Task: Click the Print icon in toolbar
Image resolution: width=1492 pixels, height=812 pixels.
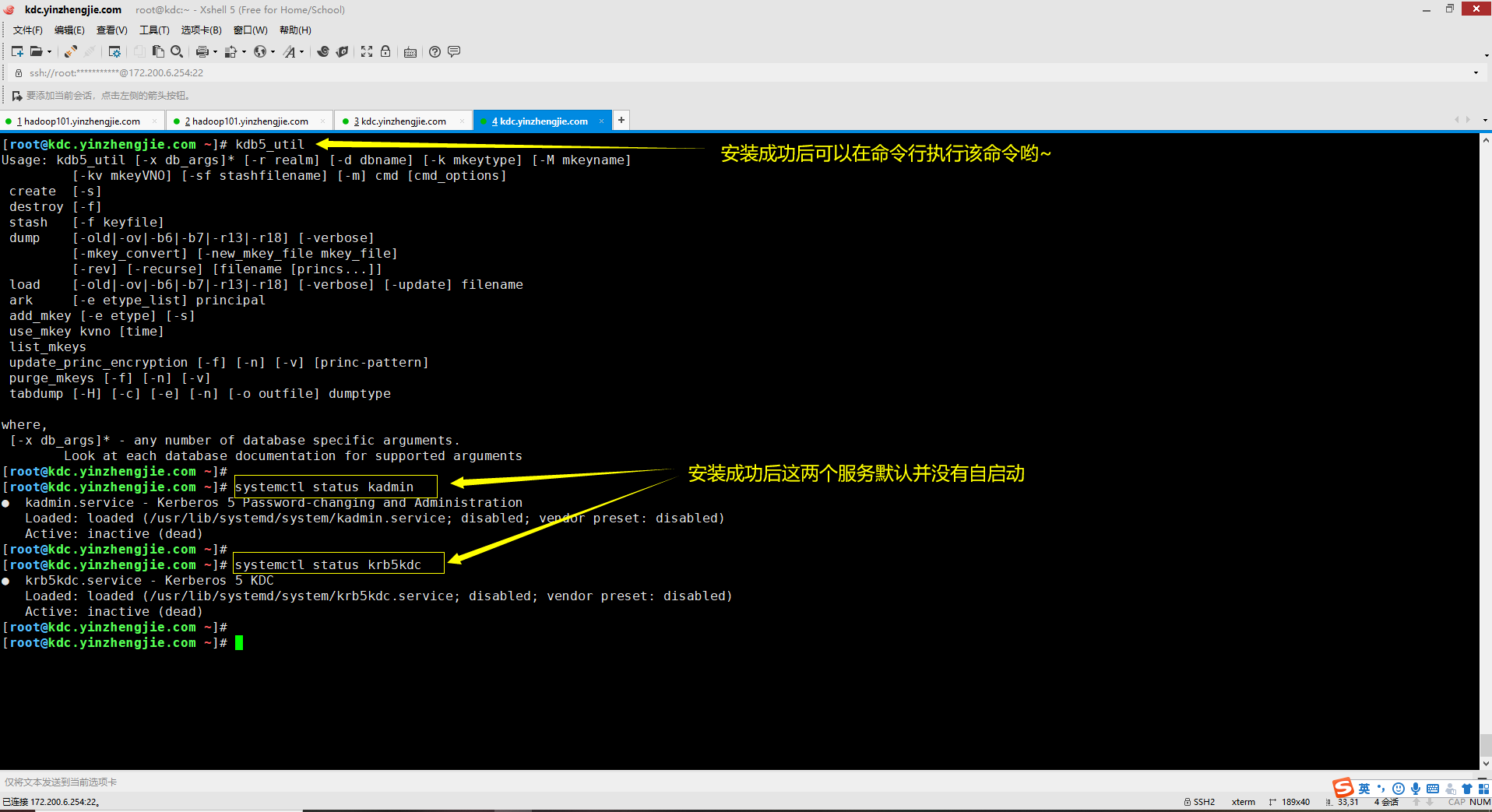Action: tap(202, 51)
